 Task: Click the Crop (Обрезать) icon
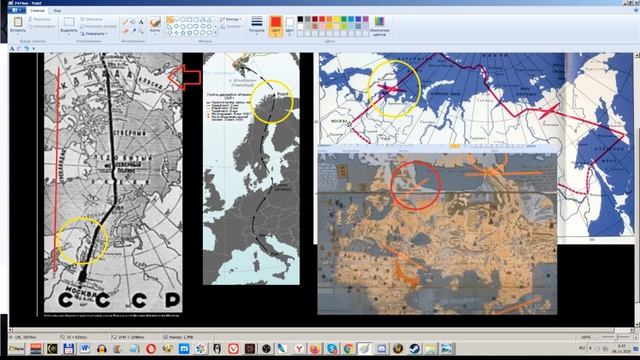pyautogui.click(x=82, y=19)
